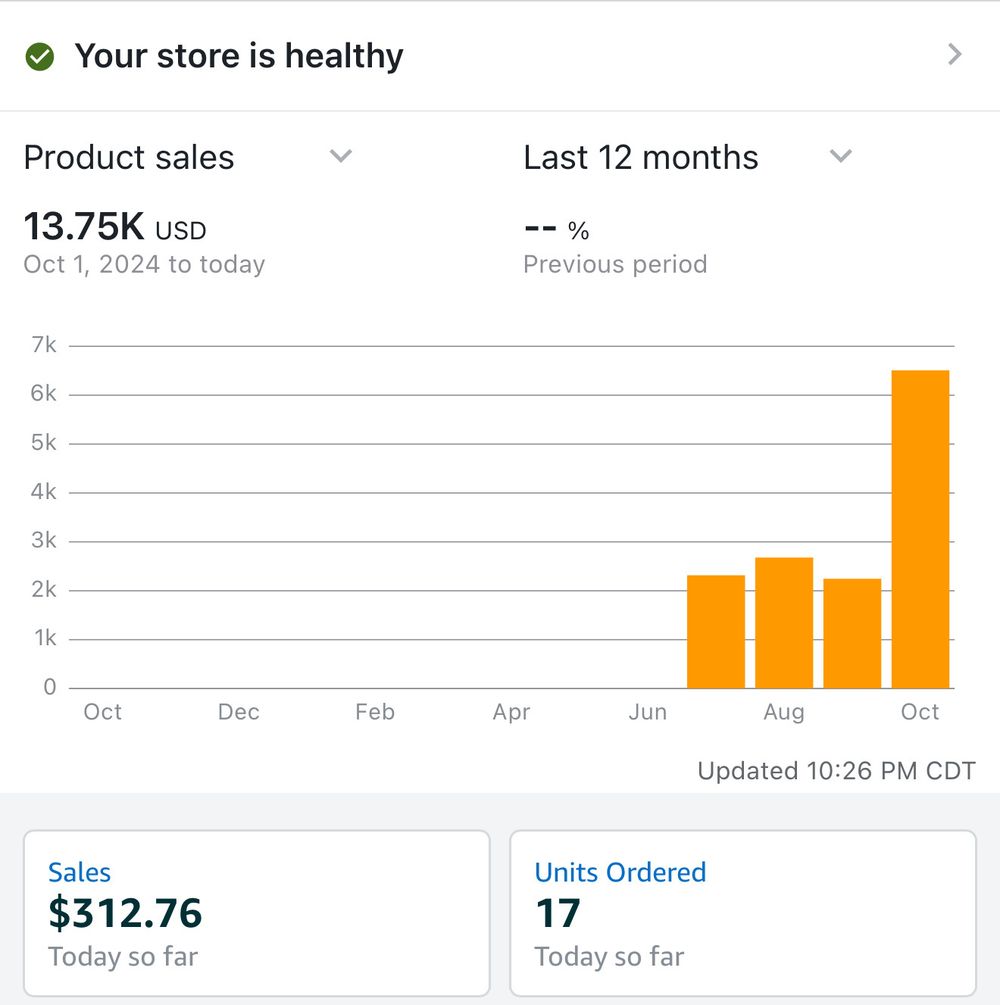Click the green checkmark store health icon
Screen dimensions: 1000x1005
(39, 57)
